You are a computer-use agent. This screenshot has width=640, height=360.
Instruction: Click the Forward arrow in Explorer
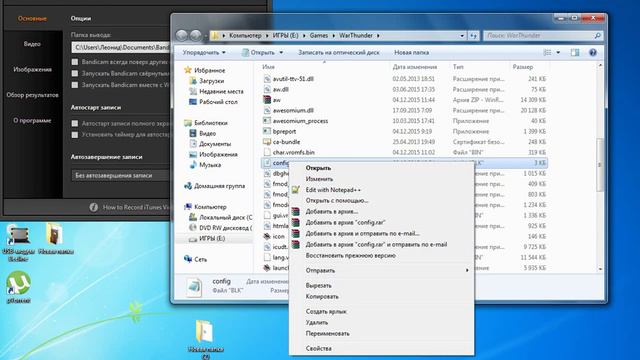point(196,36)
